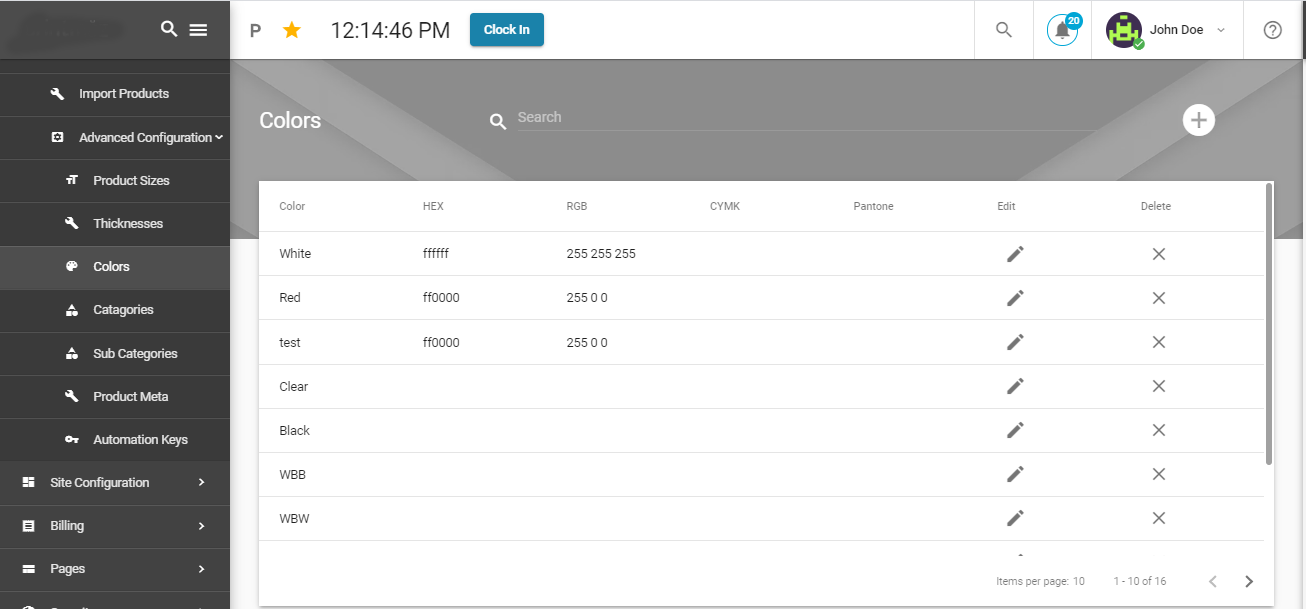Expand Pages menu

point(201,568)
